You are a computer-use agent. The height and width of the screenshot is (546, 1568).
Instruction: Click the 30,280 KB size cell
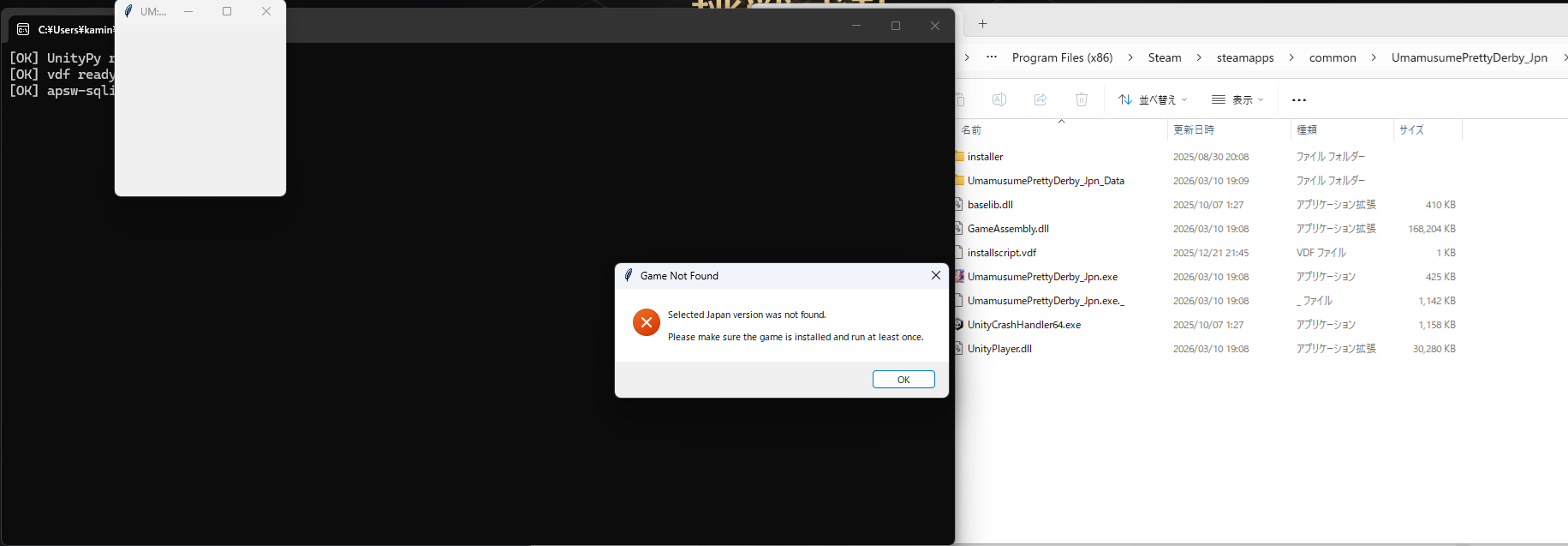(x=1434, y=349)
